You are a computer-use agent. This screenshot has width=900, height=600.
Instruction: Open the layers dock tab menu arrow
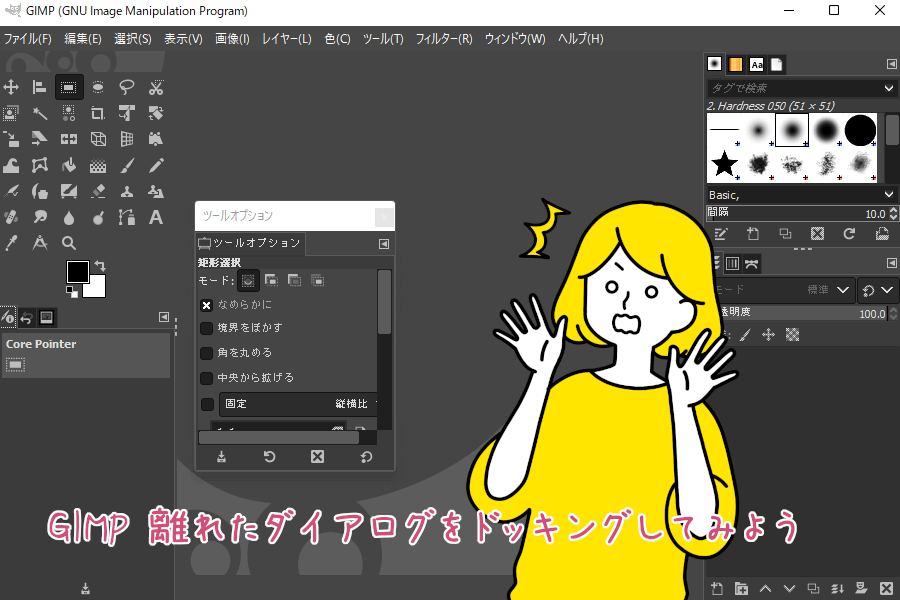(891, 263)
